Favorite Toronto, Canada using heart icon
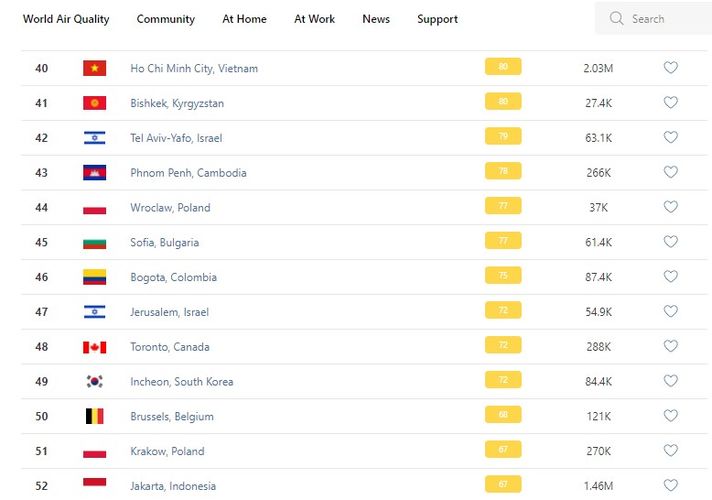Viewport: 712px width, 500px height. (671, 347)
